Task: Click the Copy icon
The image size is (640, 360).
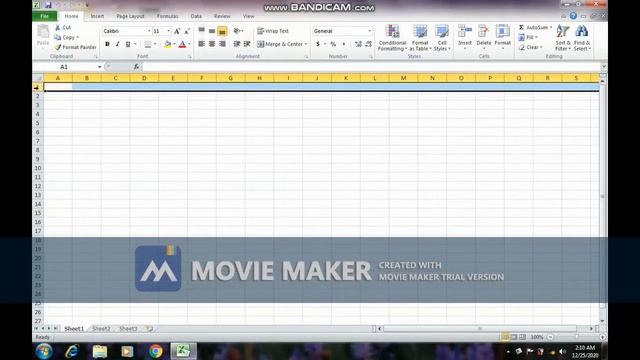Action: 58,37
